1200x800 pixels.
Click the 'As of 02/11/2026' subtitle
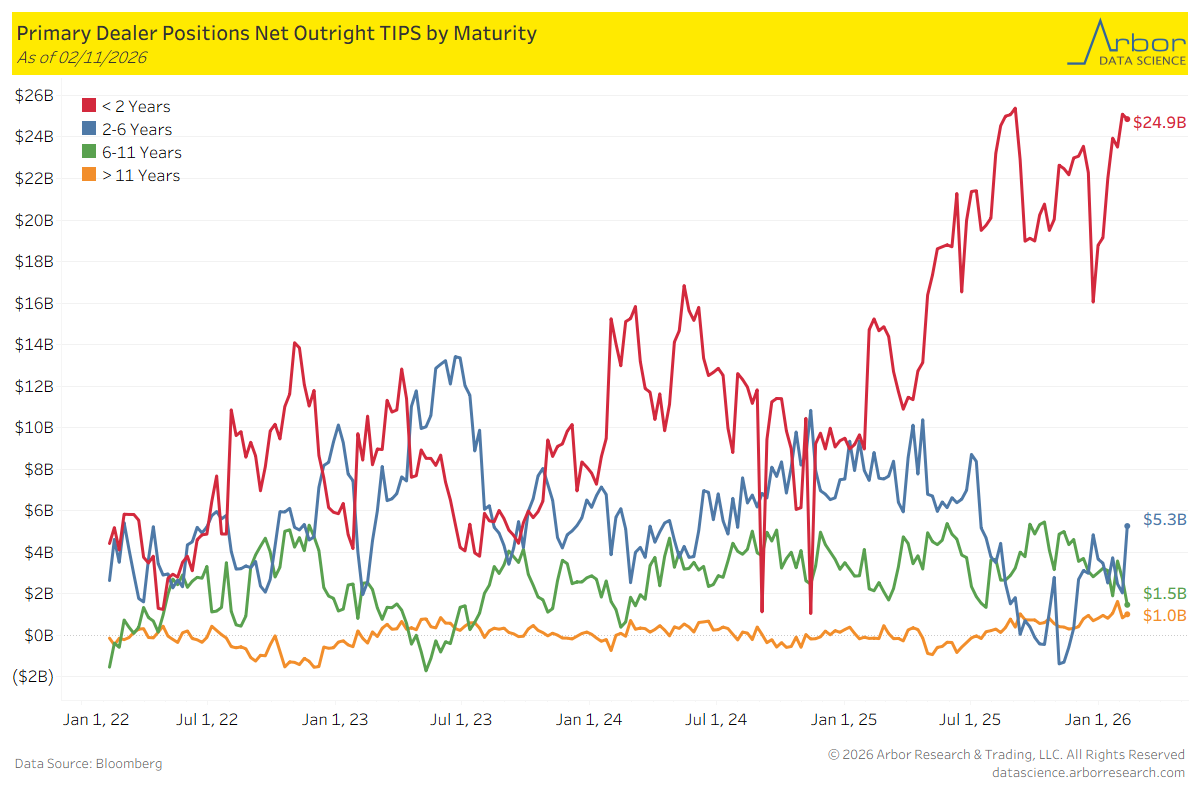click(82, 58)
